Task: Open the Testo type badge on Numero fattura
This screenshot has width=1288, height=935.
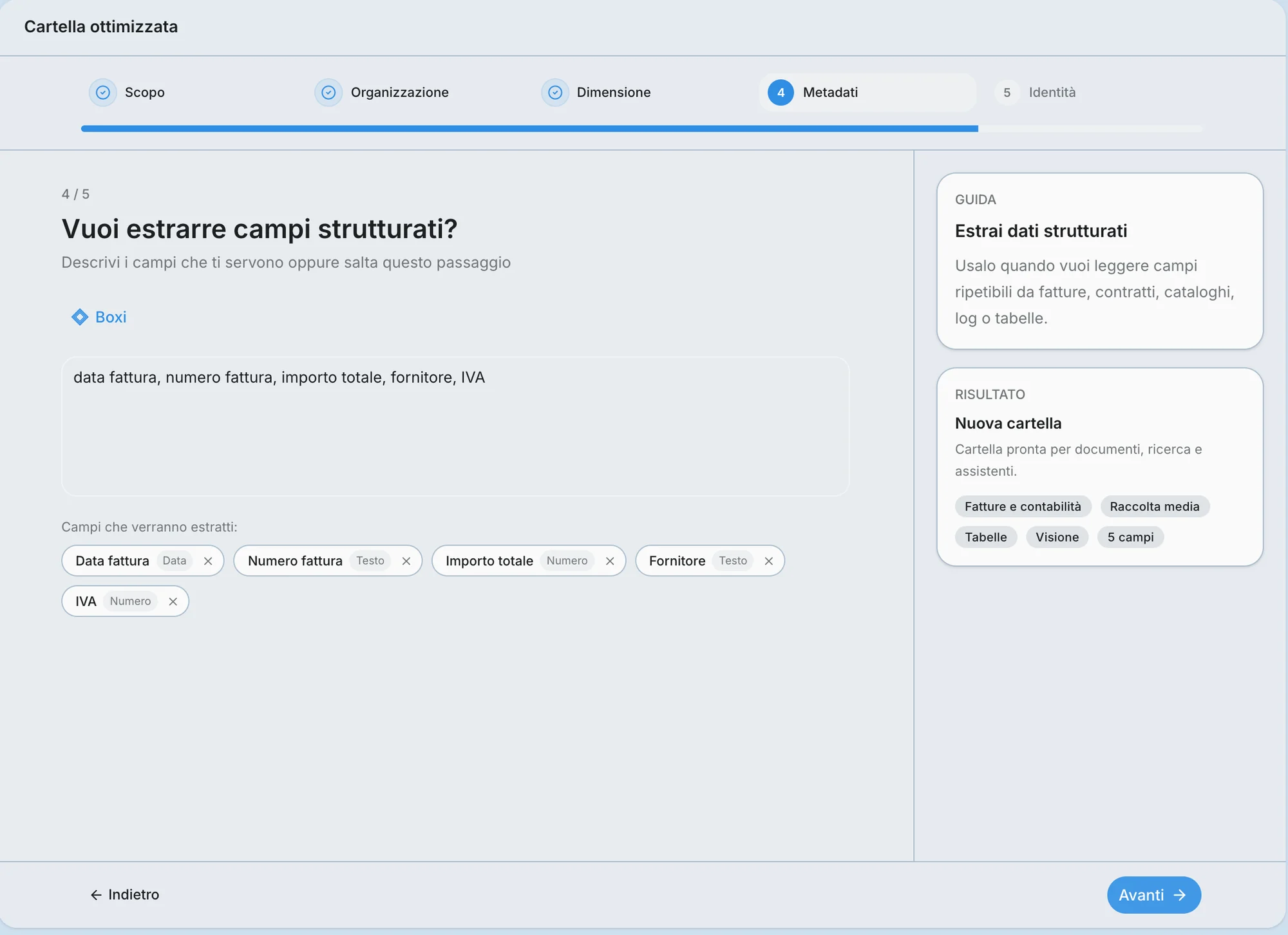Action: [370, 561]
